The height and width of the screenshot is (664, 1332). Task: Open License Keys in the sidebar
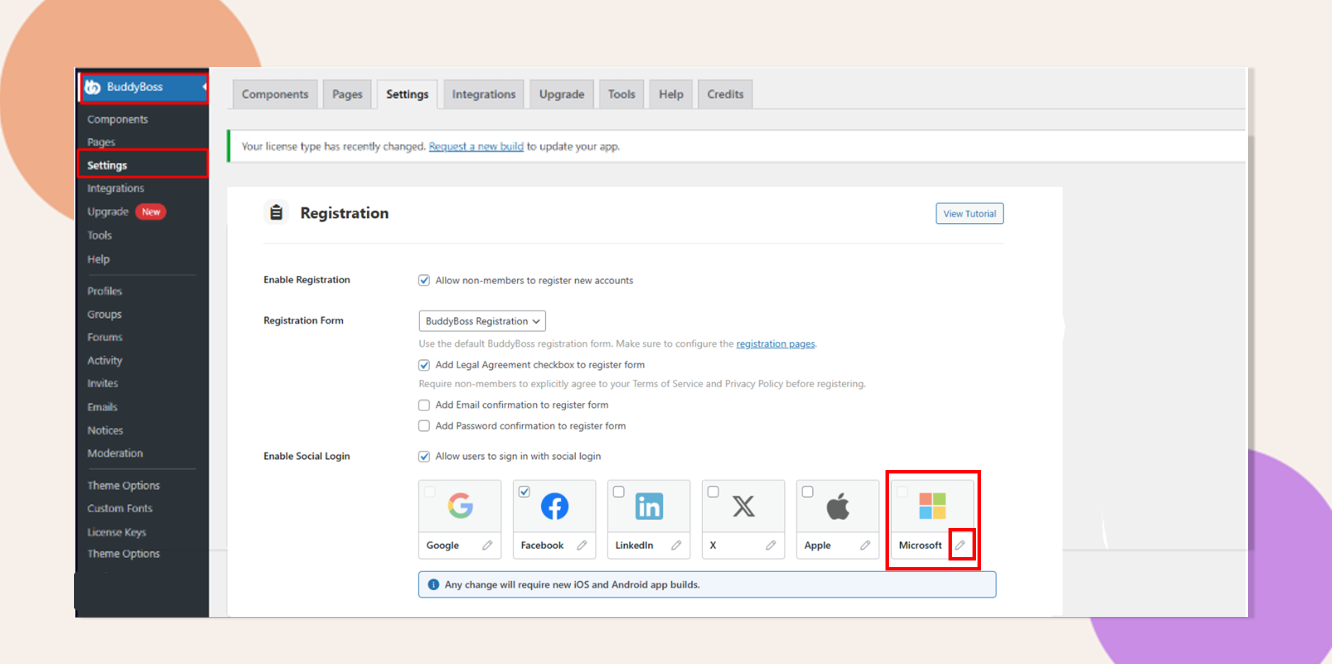pyautogui.click(x=116, y=532)
